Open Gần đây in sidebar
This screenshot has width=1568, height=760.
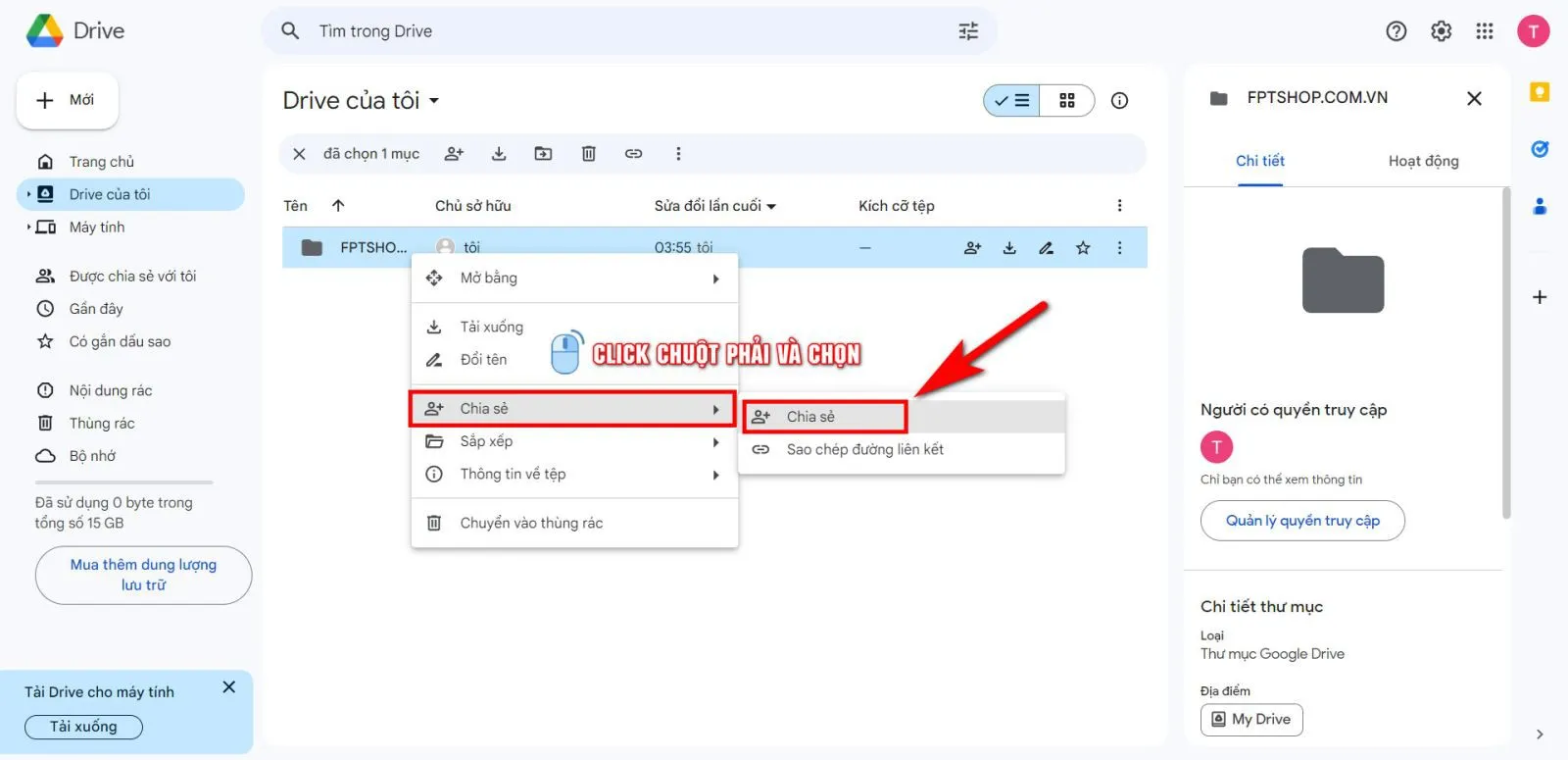[130, 309]
